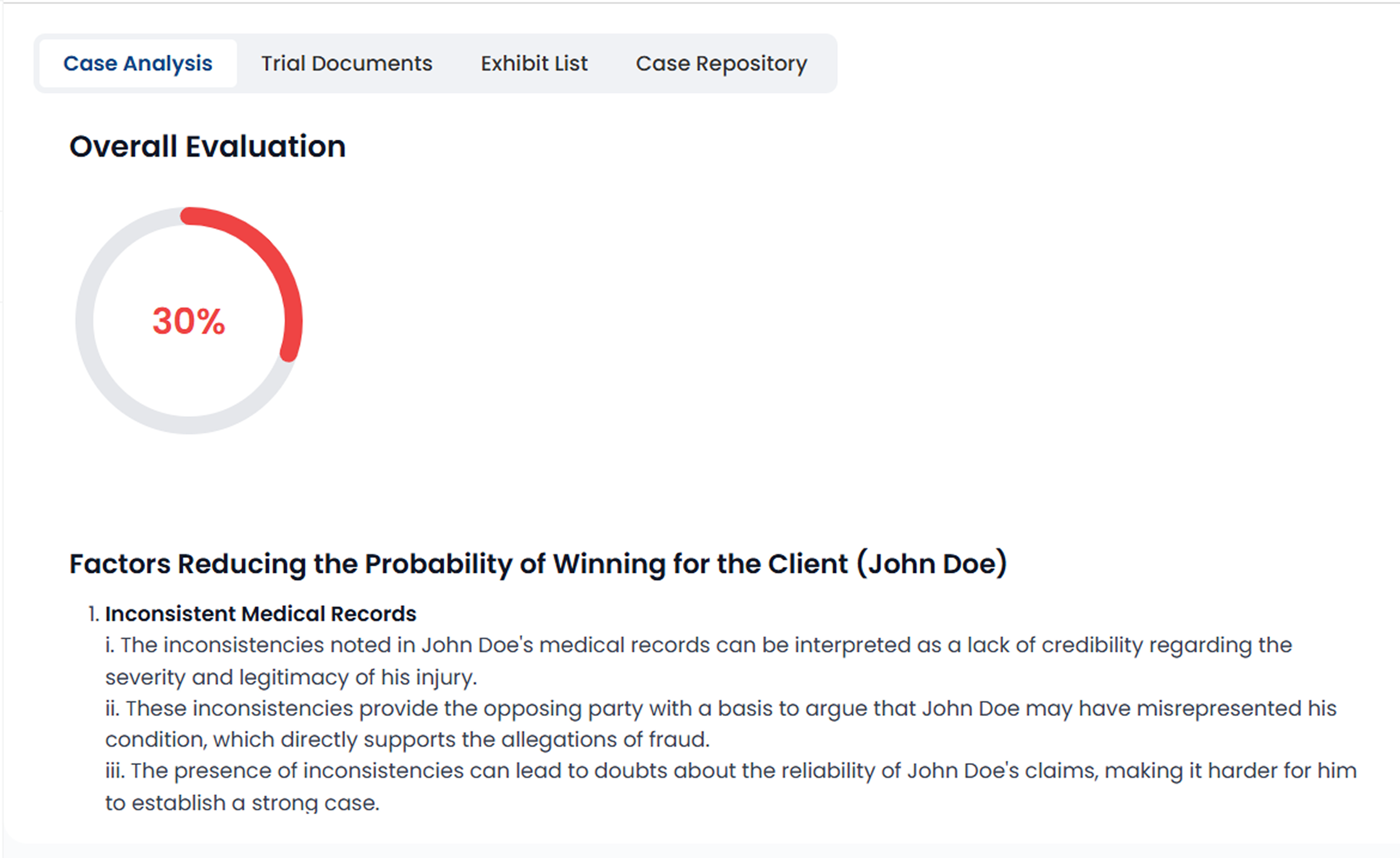Select the Inconsistent Medical Records title
This screenshot has height=858, width=1400.
260,614
